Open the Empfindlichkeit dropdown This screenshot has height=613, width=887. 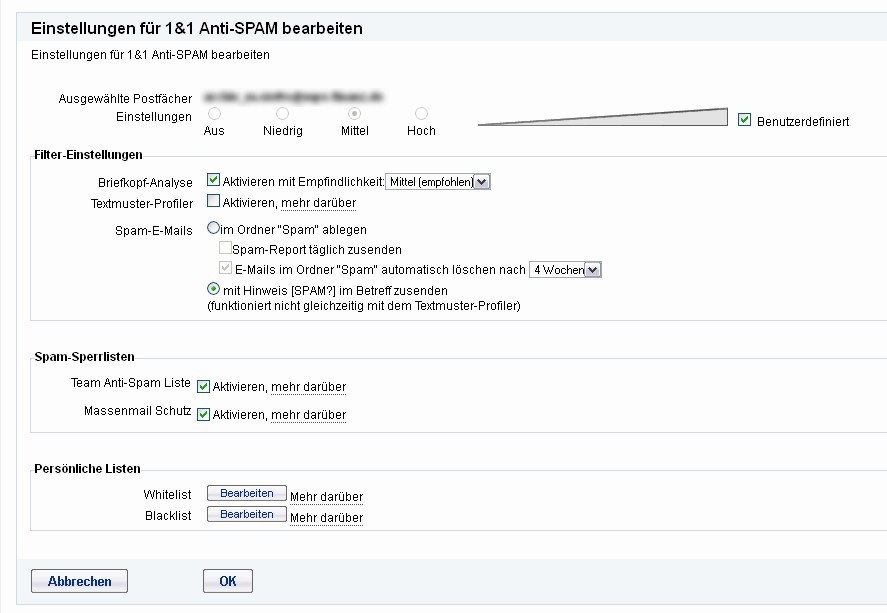tap(438, 182)
